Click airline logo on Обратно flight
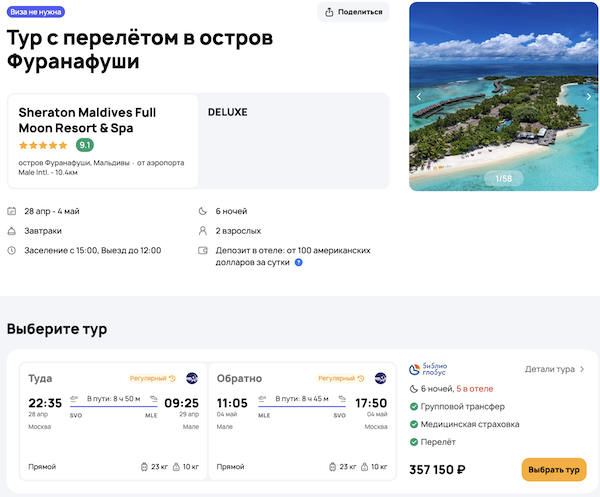 pyautogui.click(x=381, y=378)
